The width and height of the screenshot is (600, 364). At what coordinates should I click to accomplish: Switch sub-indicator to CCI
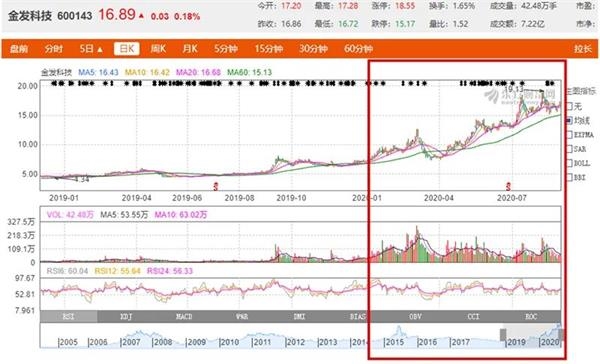tap(473, 317)
